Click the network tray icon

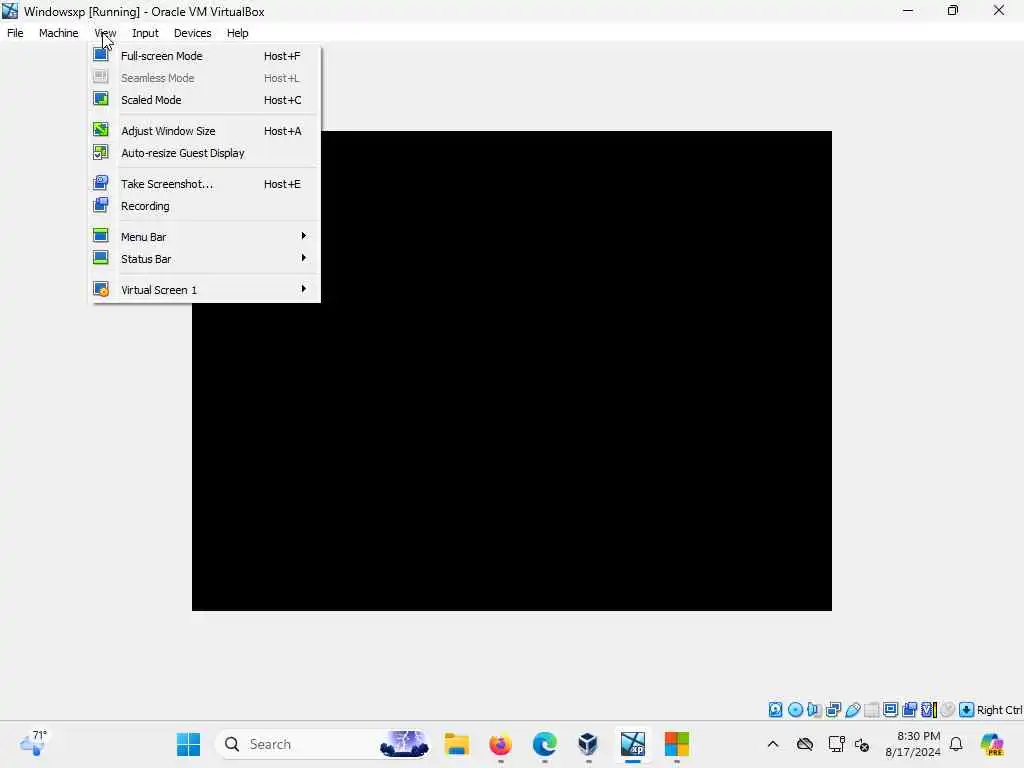[836, 744]
